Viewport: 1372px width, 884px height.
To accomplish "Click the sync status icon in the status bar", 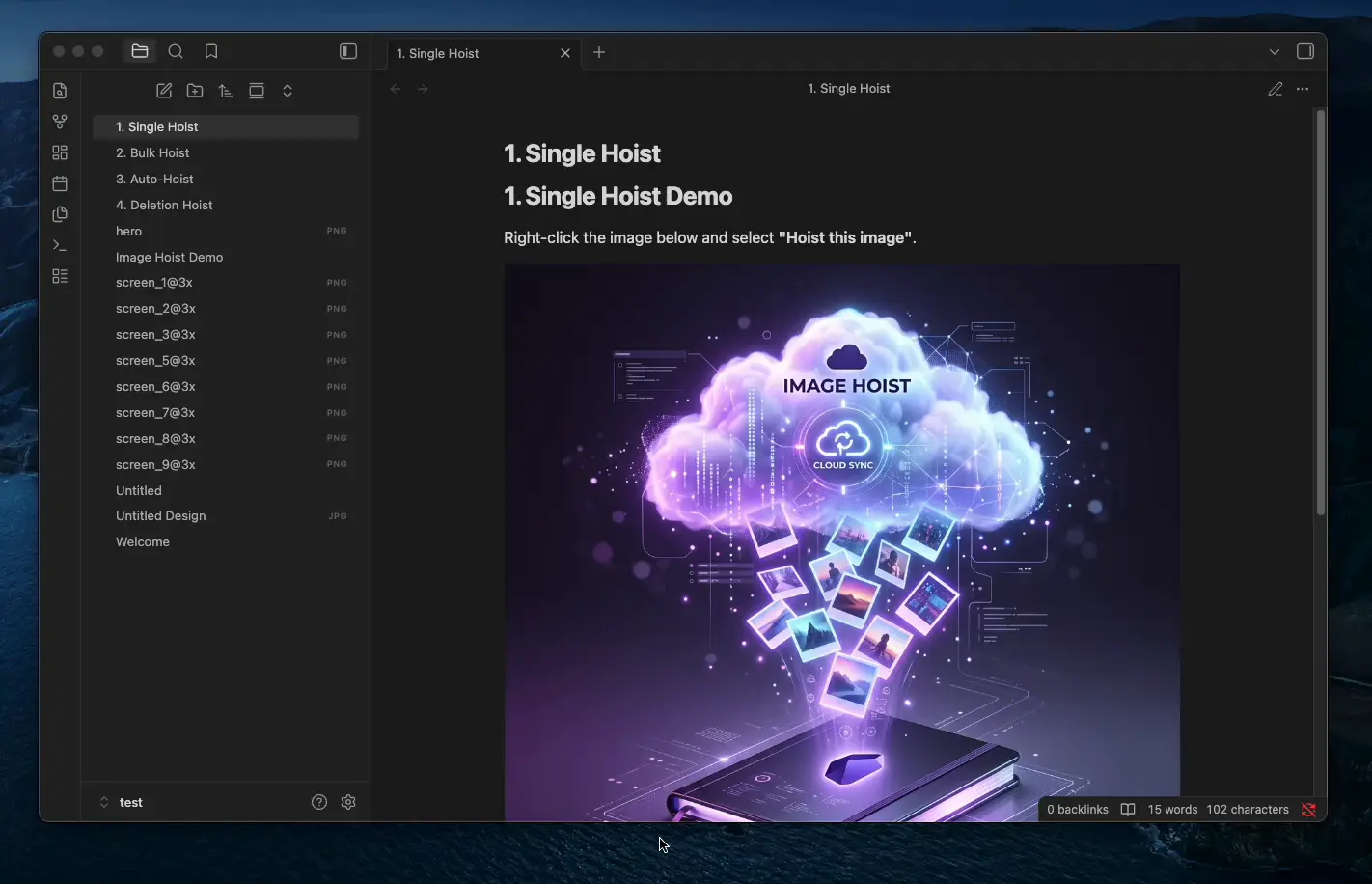I will (1308, 810).
